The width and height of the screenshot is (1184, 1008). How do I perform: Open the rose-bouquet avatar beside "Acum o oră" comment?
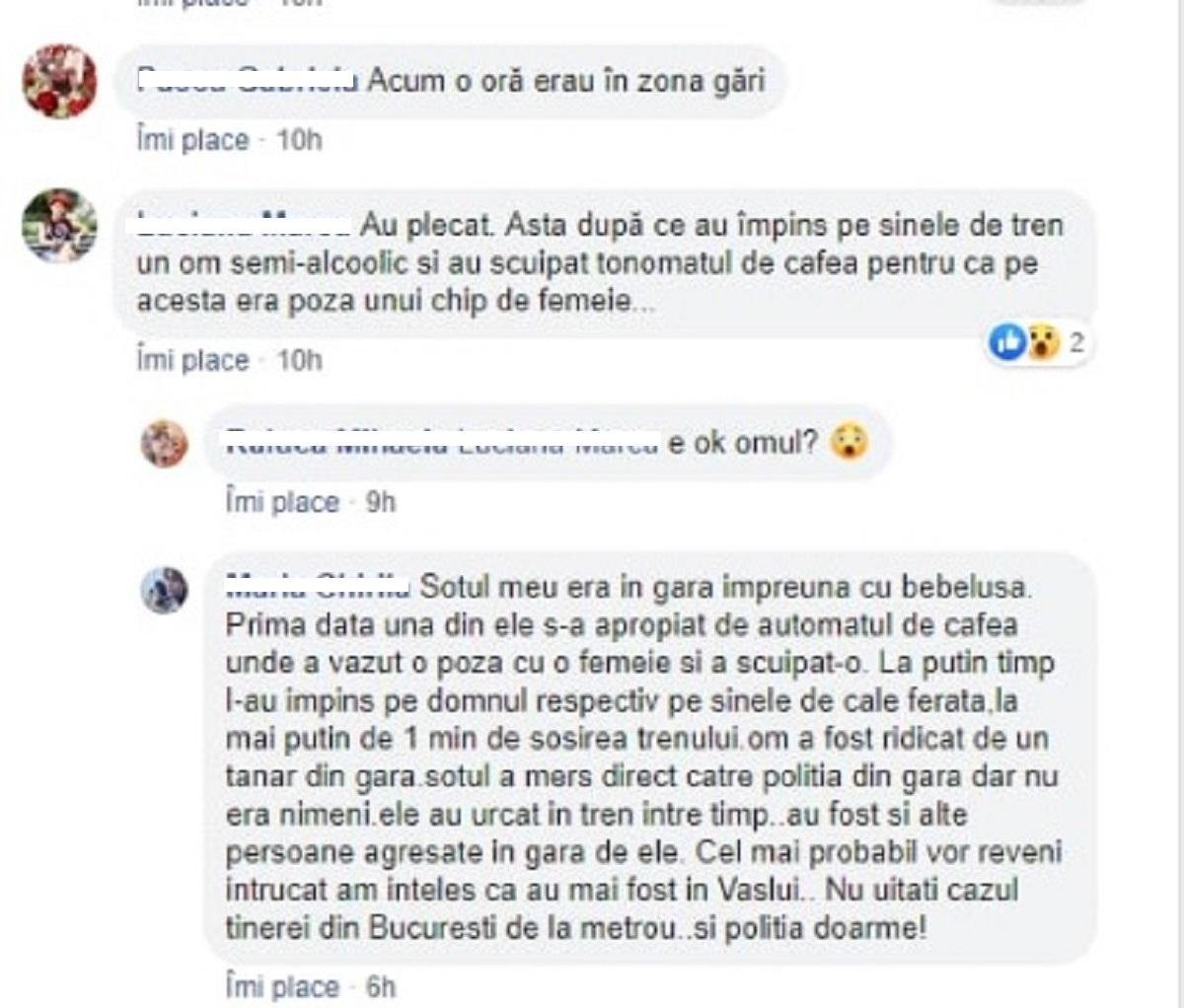pos(60,82)
